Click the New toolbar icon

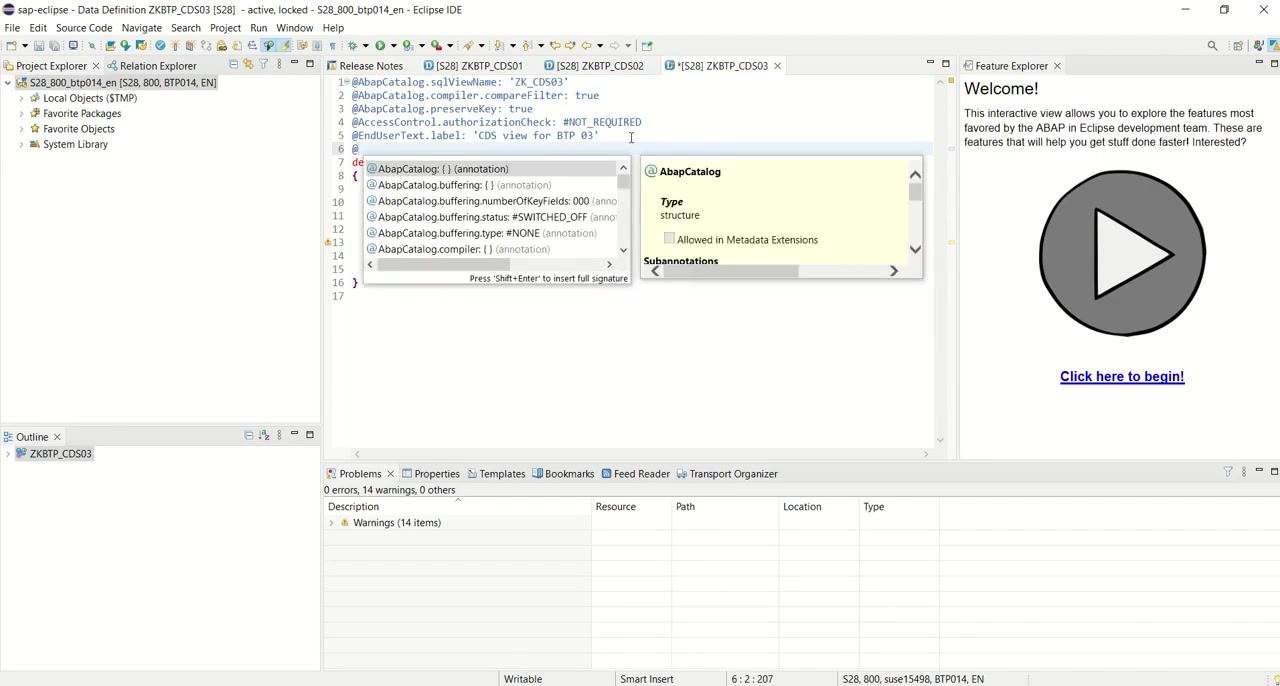(x=11, y=45)
